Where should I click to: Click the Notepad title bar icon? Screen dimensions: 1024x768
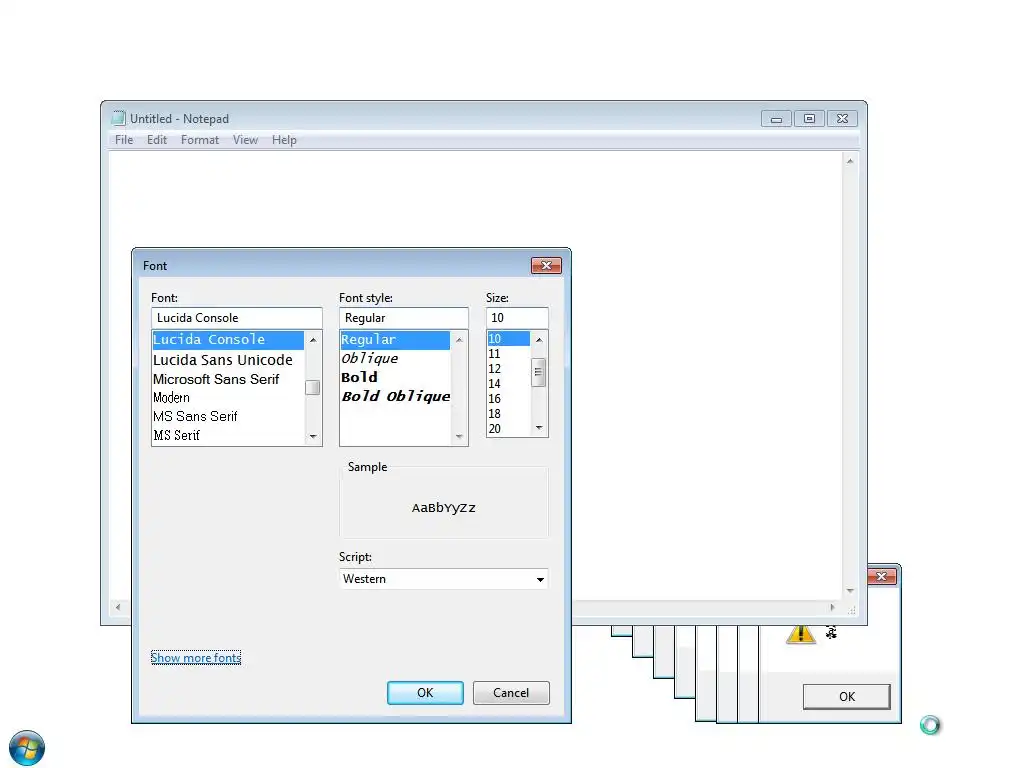click(x=118, y=118)
